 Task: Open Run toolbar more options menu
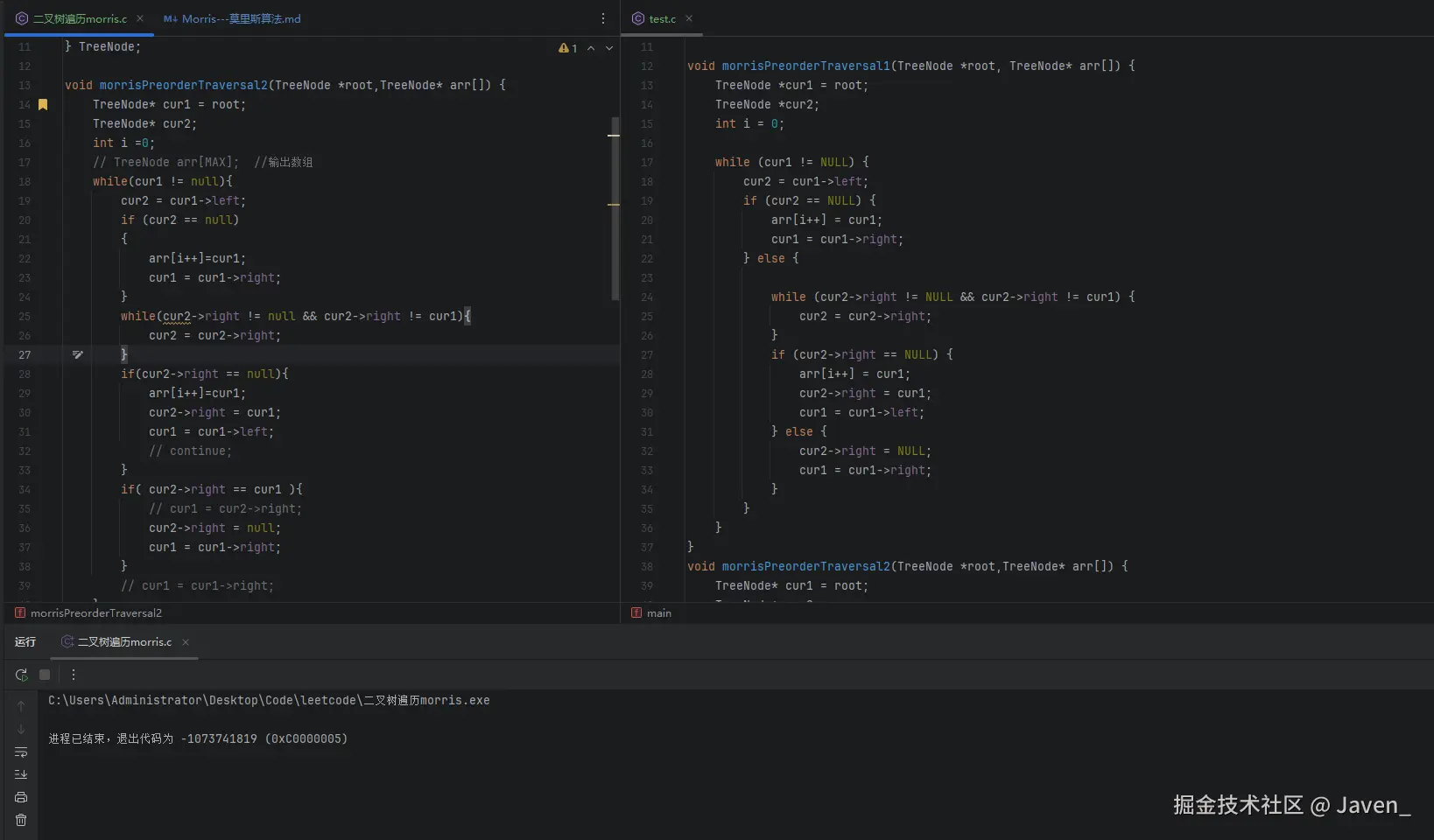74,675
